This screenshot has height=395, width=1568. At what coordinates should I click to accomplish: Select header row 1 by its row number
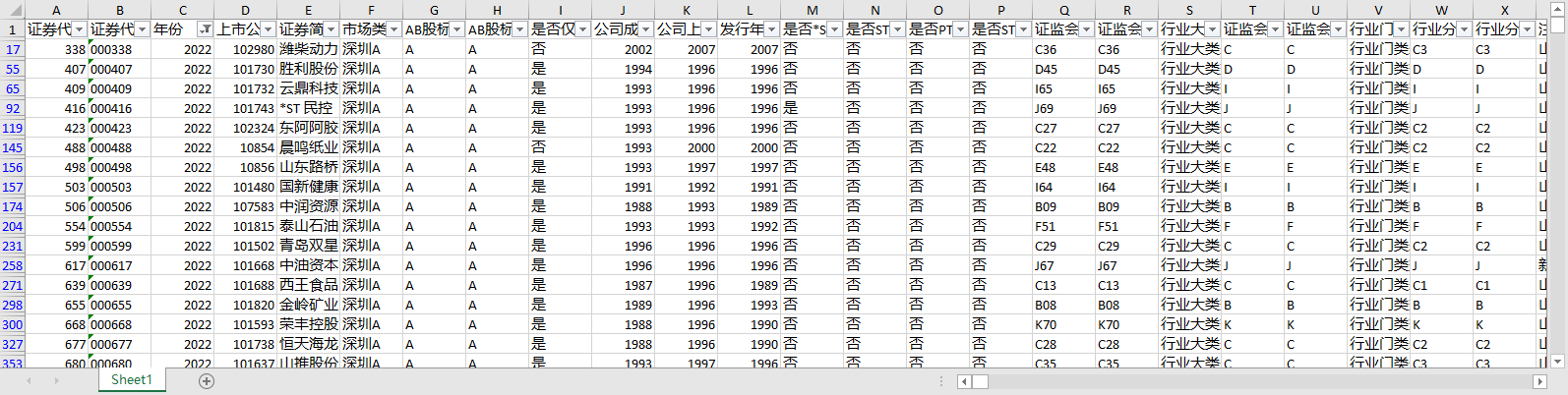point(12,29)
